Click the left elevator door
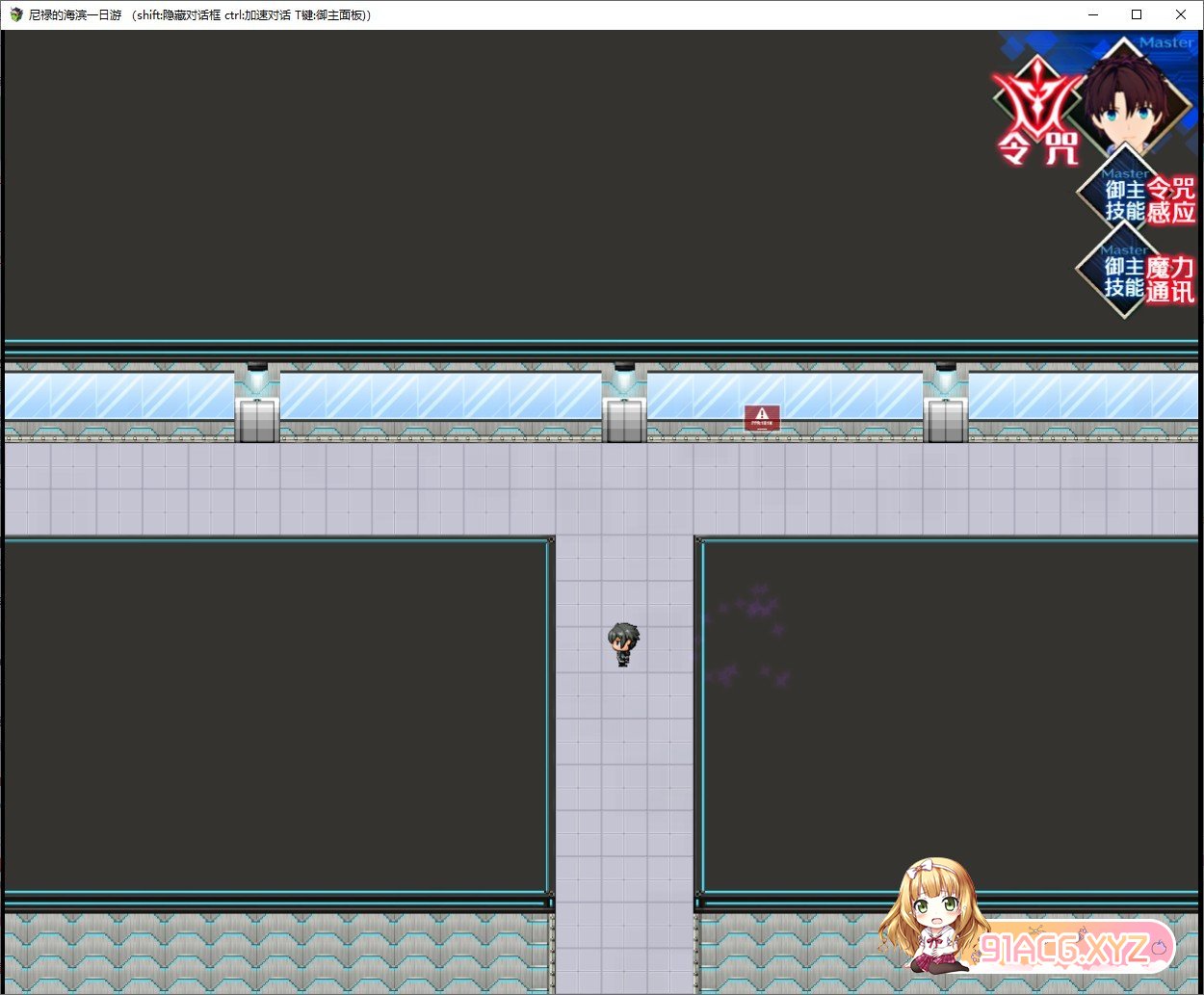Screen dimensions: 1204x995 [x=257, y=421]
